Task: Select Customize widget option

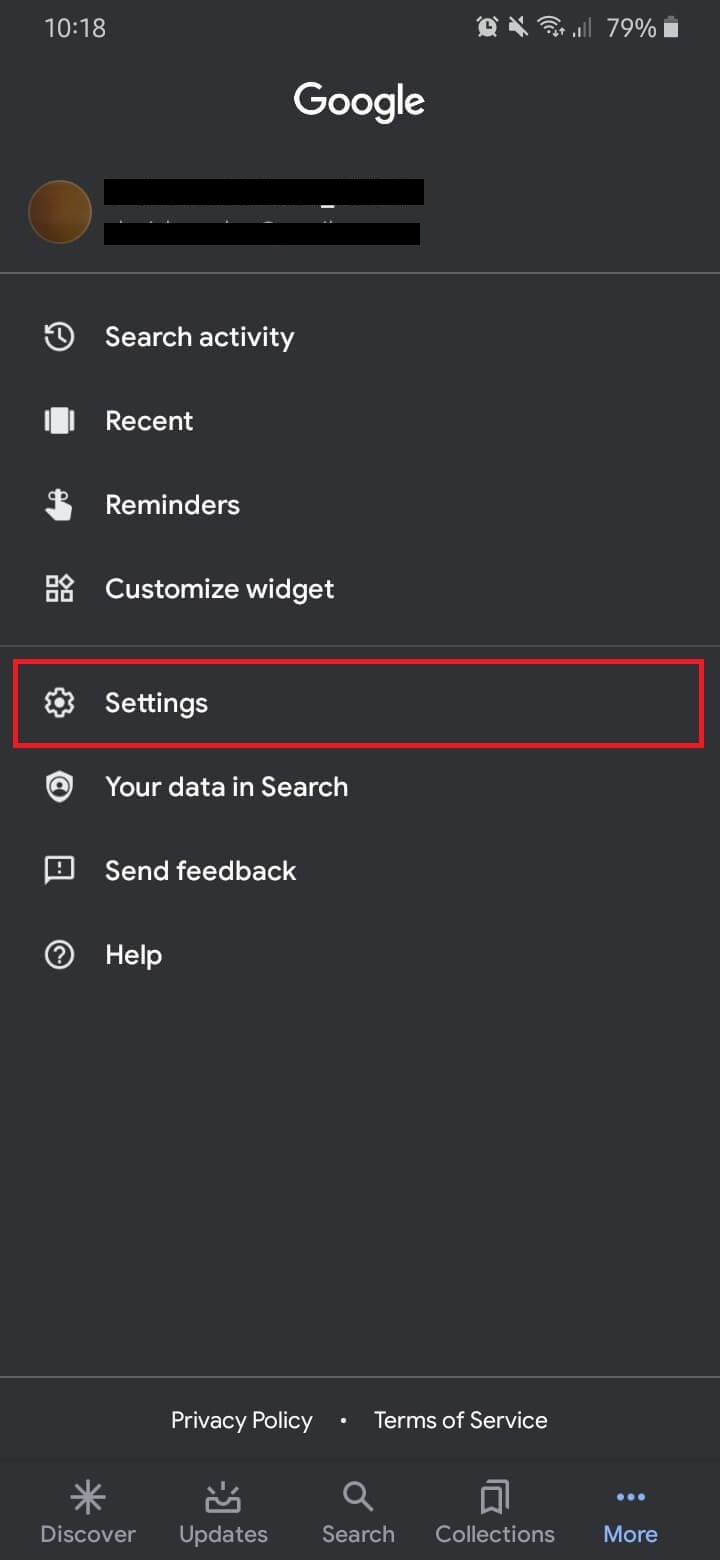Action: pyautogui.click(x=219, y=589)
